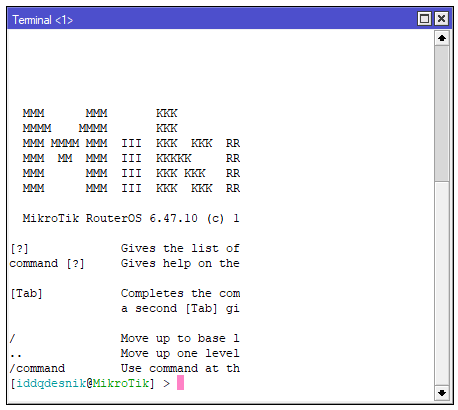Click the scrollbar up arrow
458x410 pixels.
(x=442, y=38)
